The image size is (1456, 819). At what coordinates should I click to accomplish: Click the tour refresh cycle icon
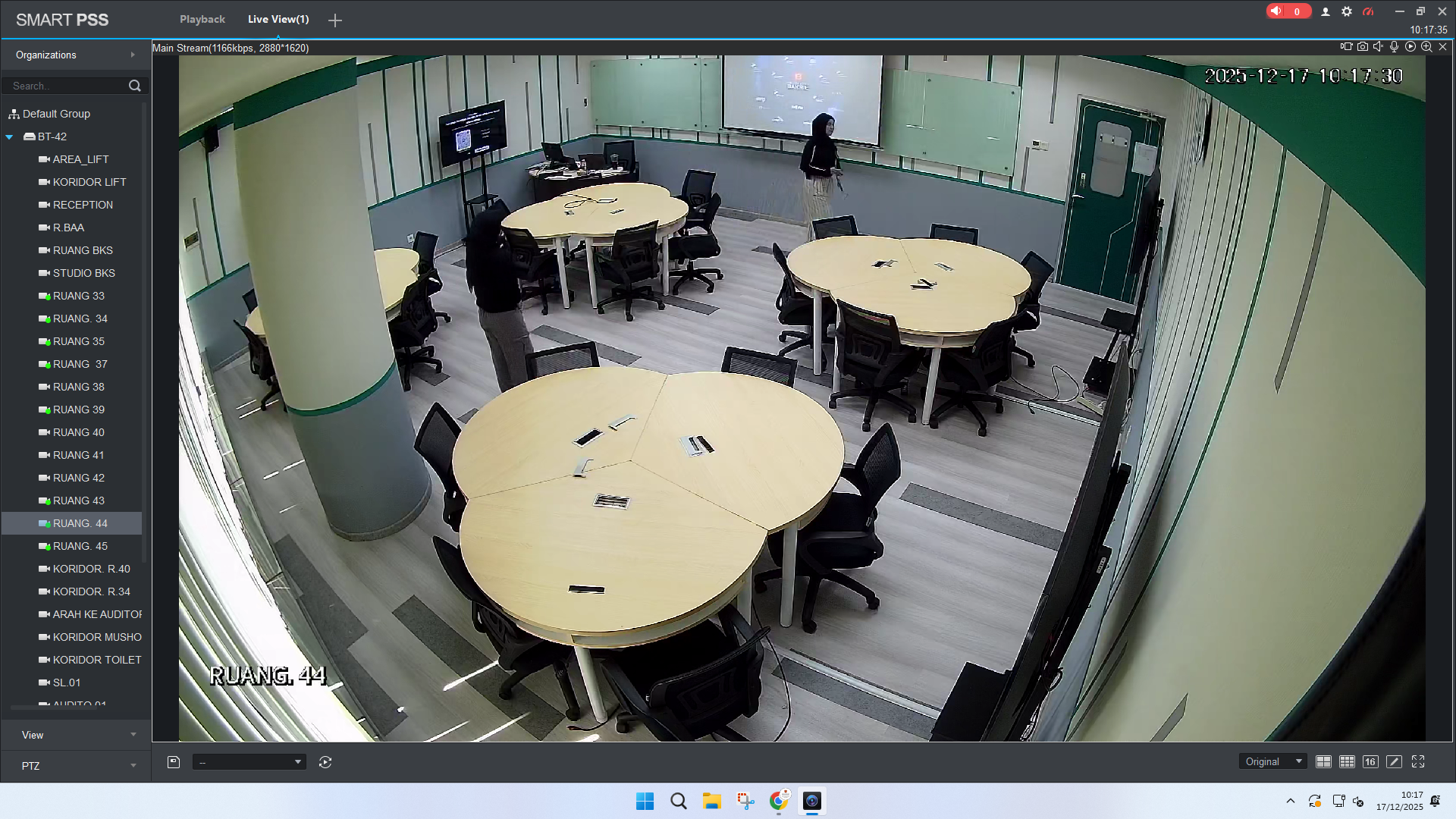pos(325,762)
